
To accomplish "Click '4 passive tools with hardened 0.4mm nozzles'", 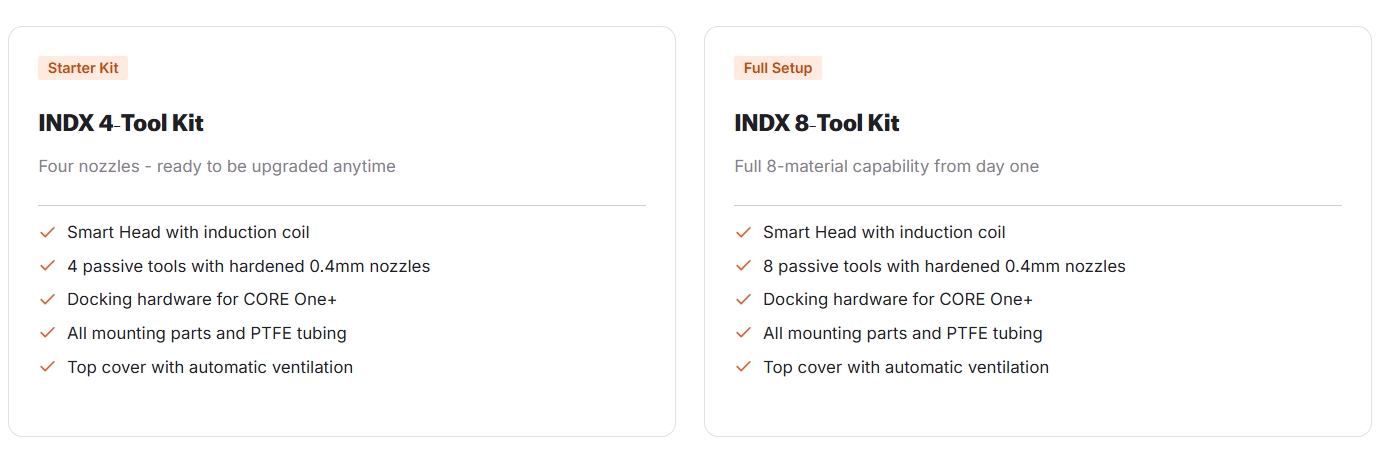I will [248, 267].
